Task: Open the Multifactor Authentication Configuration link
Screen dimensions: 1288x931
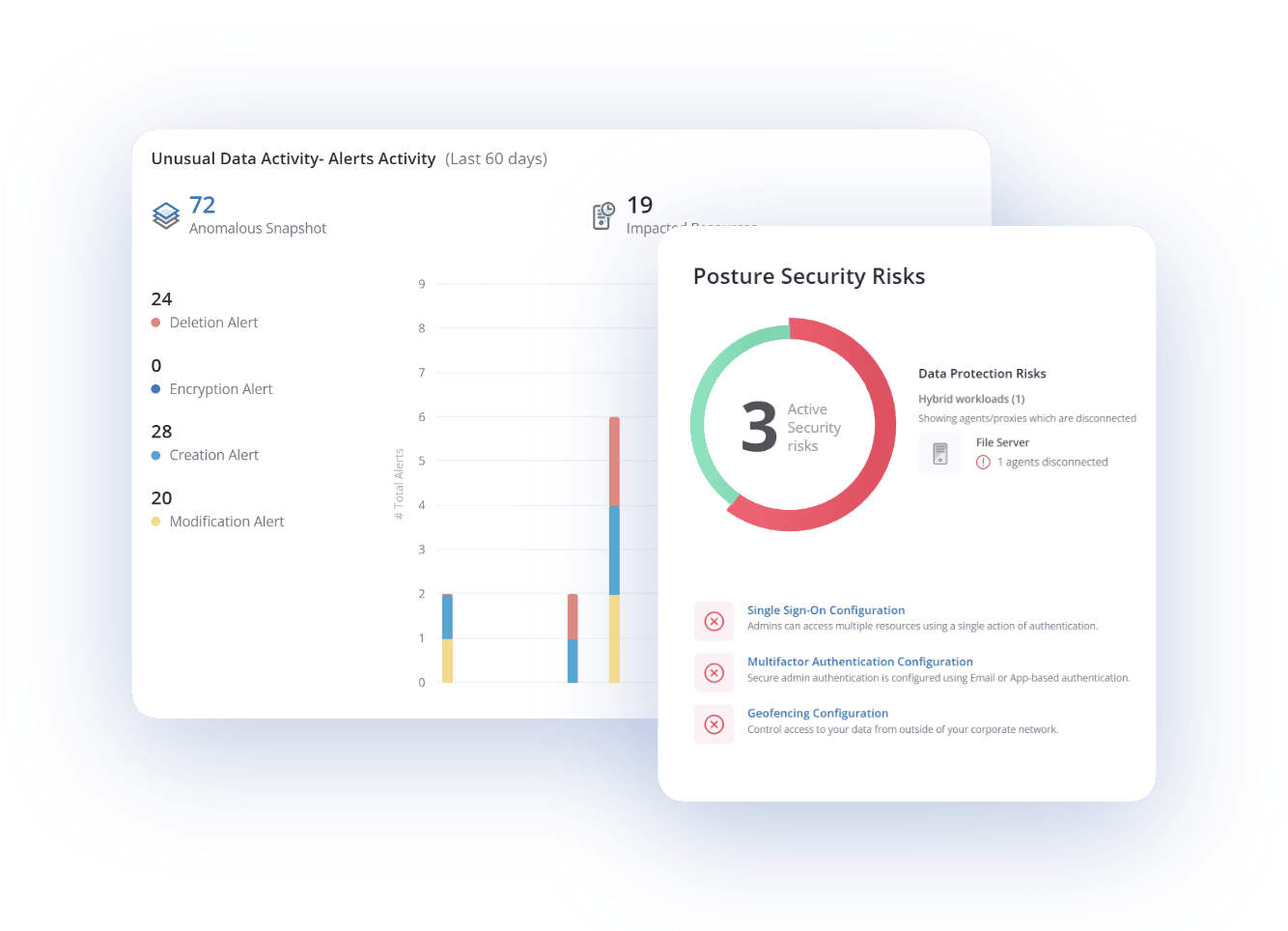Action: tap(860, 662)
